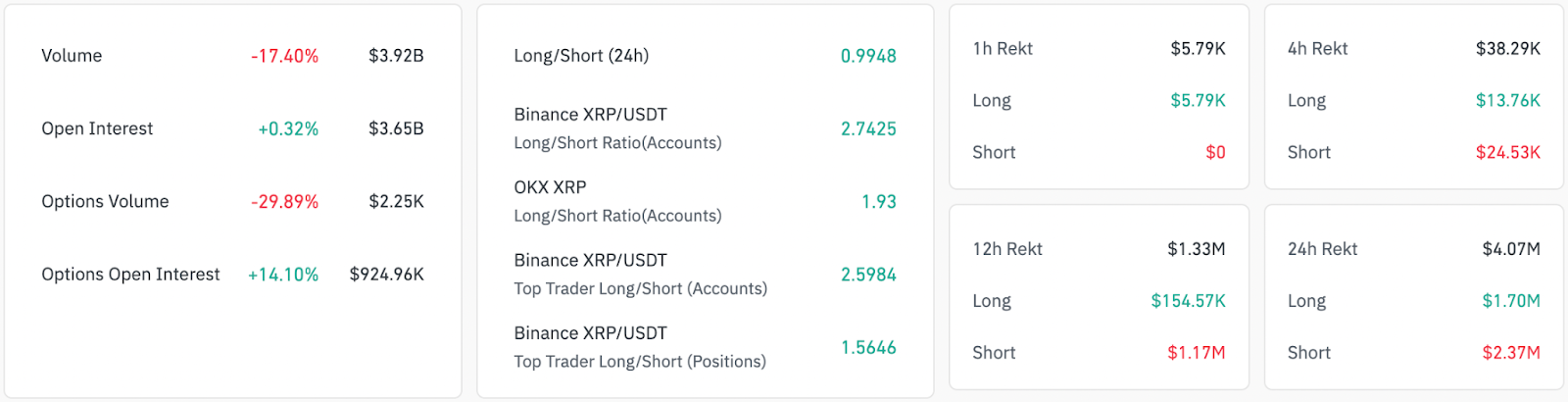Screen dimensions: 1568x402
Task: Select the Binance XRP/USDT accounts ratio 2.7425
Action: [x=868, y=128]
